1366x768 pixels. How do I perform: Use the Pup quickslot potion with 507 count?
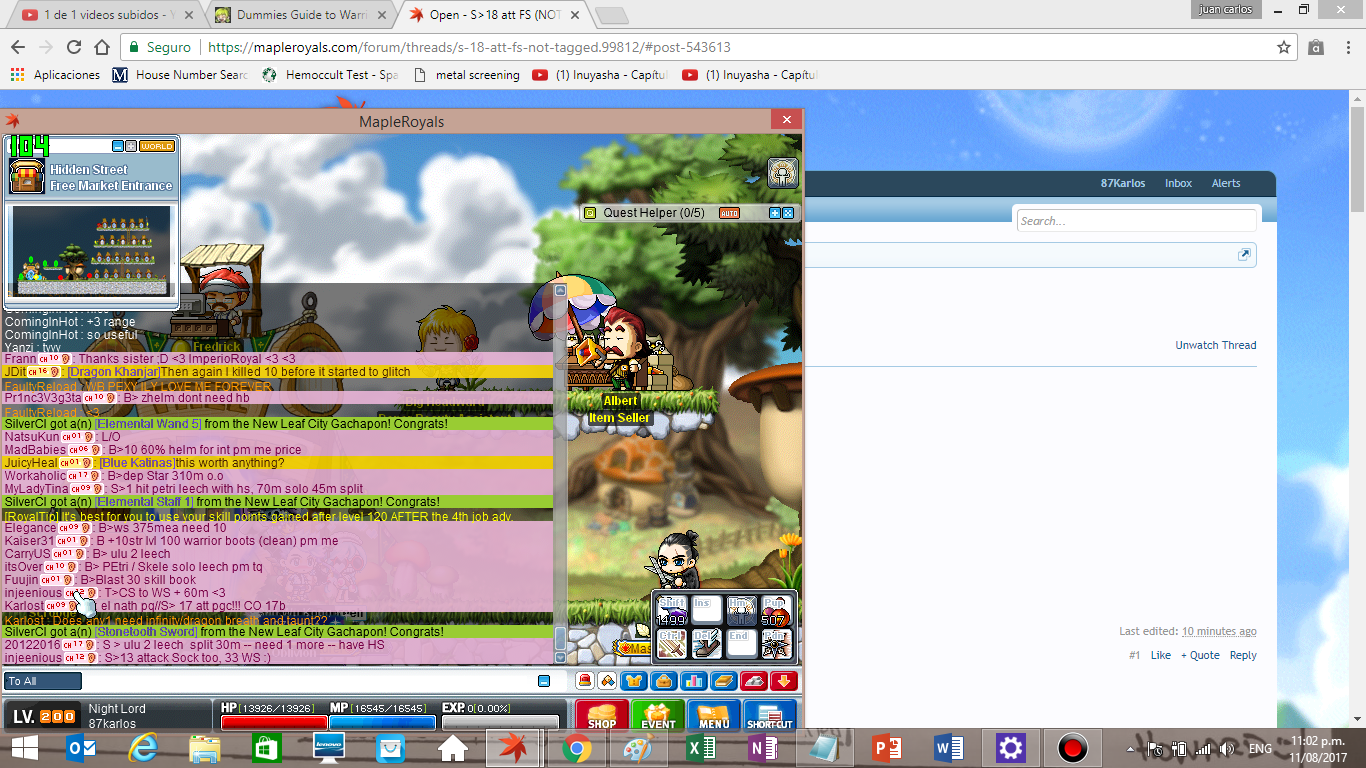click(776, 610)
